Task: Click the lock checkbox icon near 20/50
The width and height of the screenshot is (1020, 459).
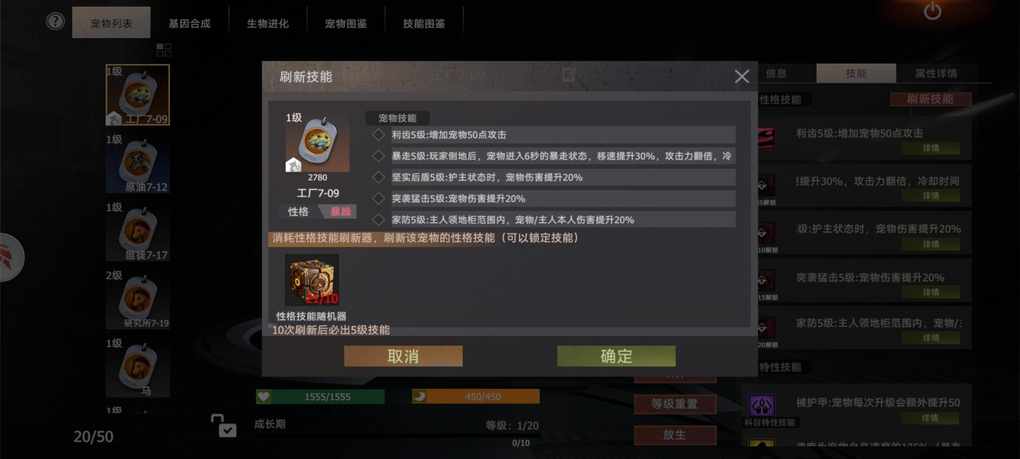Action: point(224,425)
